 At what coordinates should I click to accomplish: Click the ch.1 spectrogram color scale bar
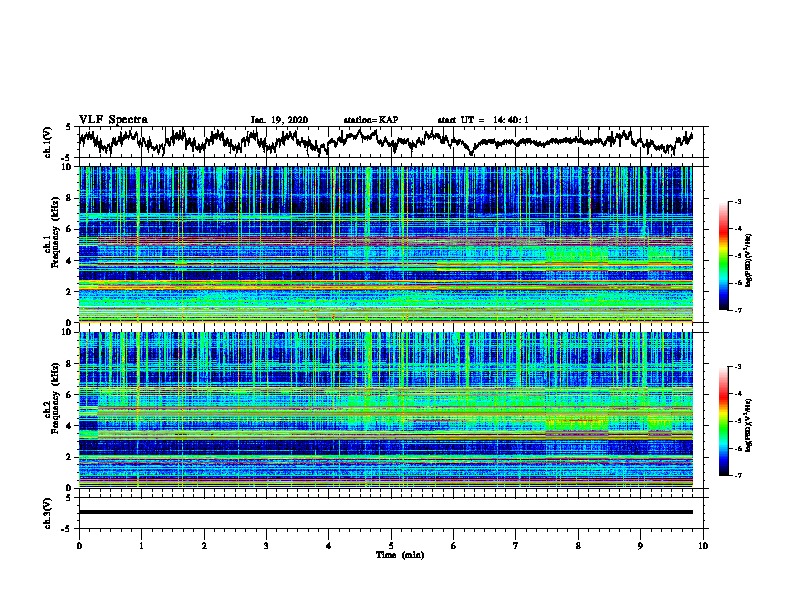723,256
